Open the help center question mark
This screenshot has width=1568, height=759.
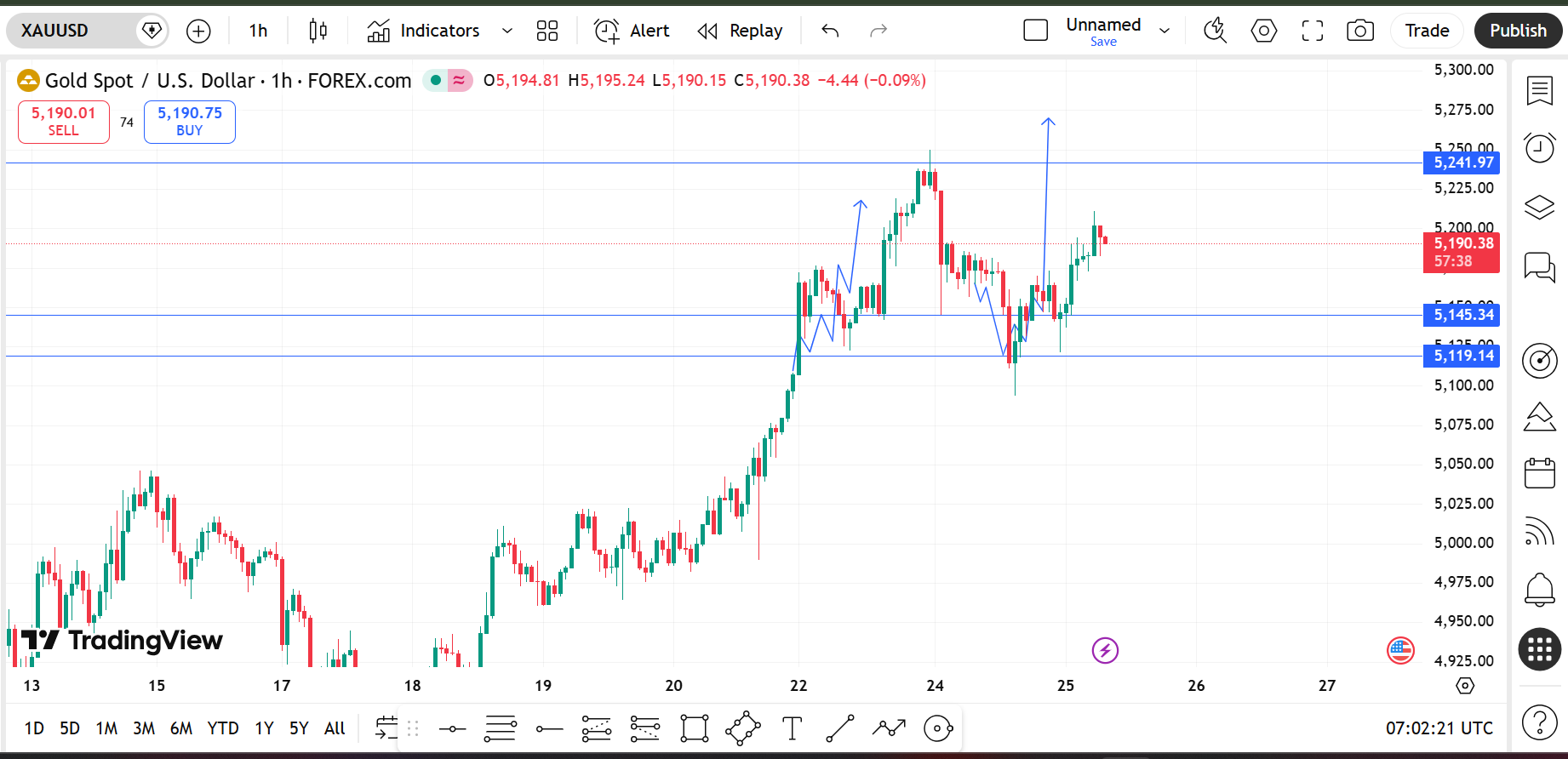[1539, 723]
